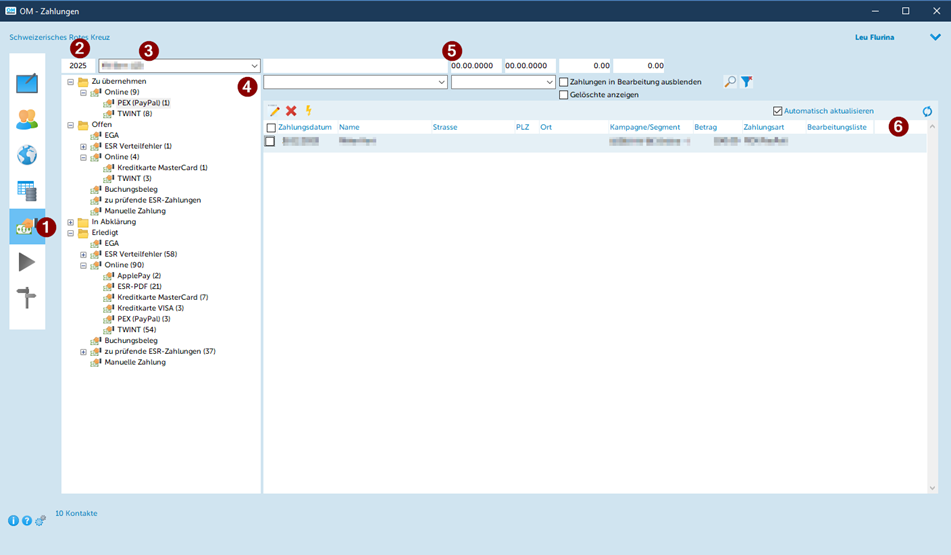Click the In Abklärung folder icon
951x555 pixels.
click(x=83, y=222)
